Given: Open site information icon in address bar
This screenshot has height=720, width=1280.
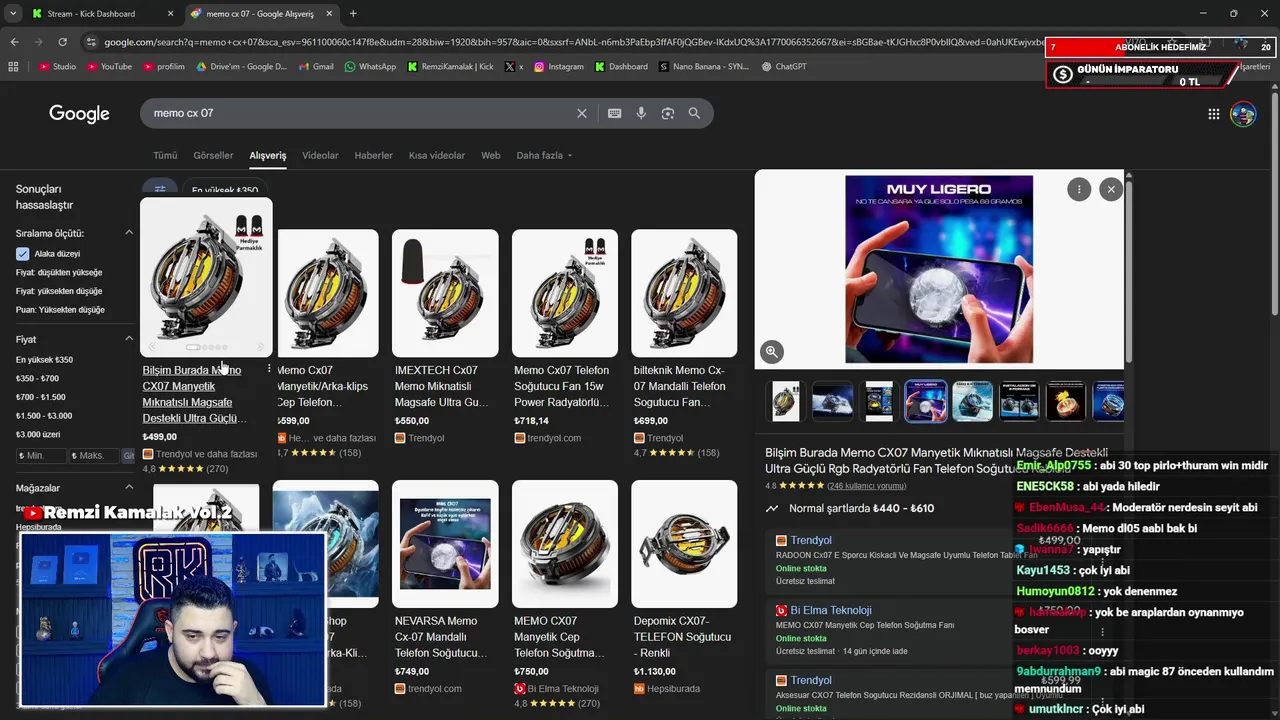Looking at the screenshot, I should [x=91, y=42].
